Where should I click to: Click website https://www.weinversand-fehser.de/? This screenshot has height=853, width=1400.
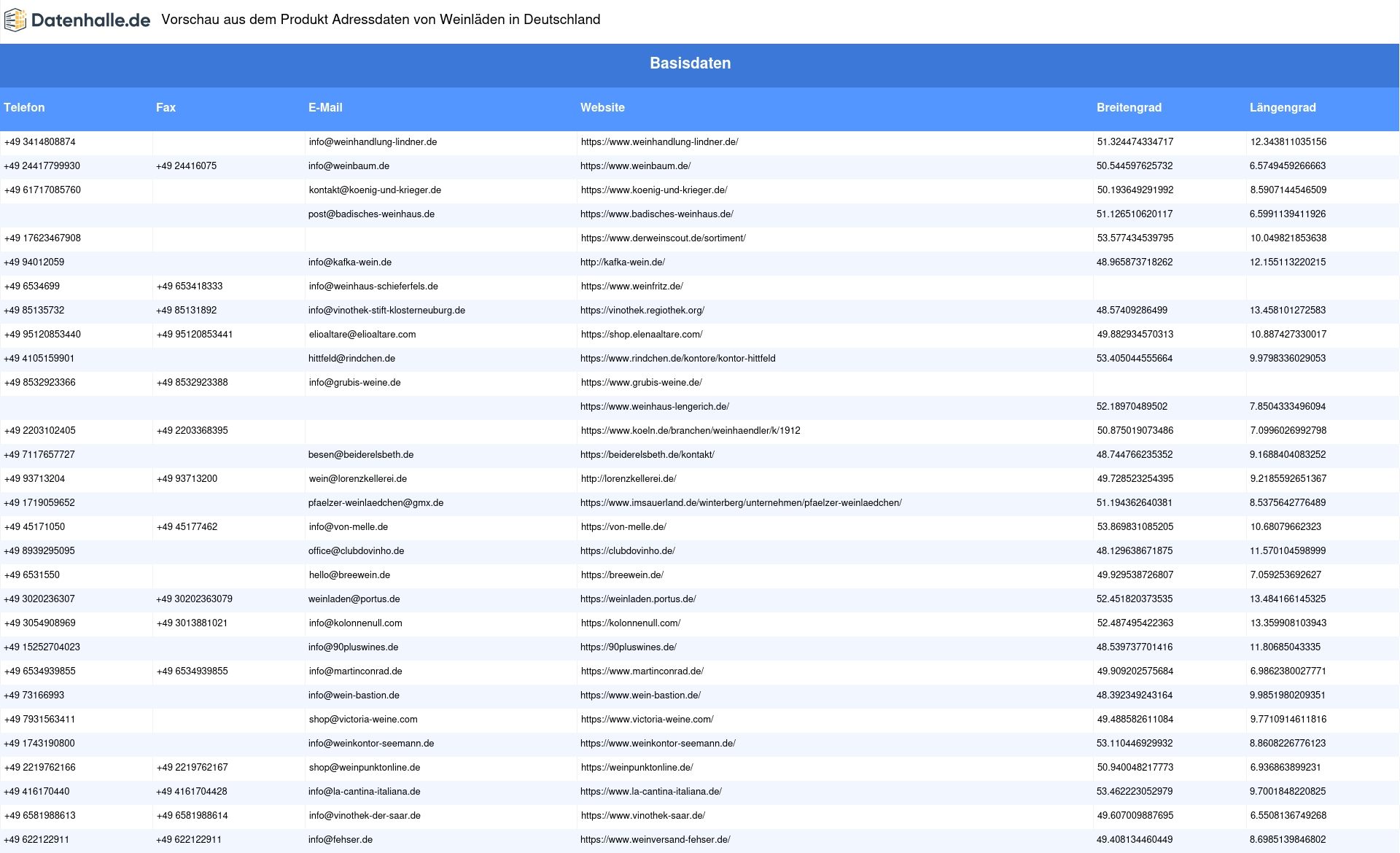(656, 840)
